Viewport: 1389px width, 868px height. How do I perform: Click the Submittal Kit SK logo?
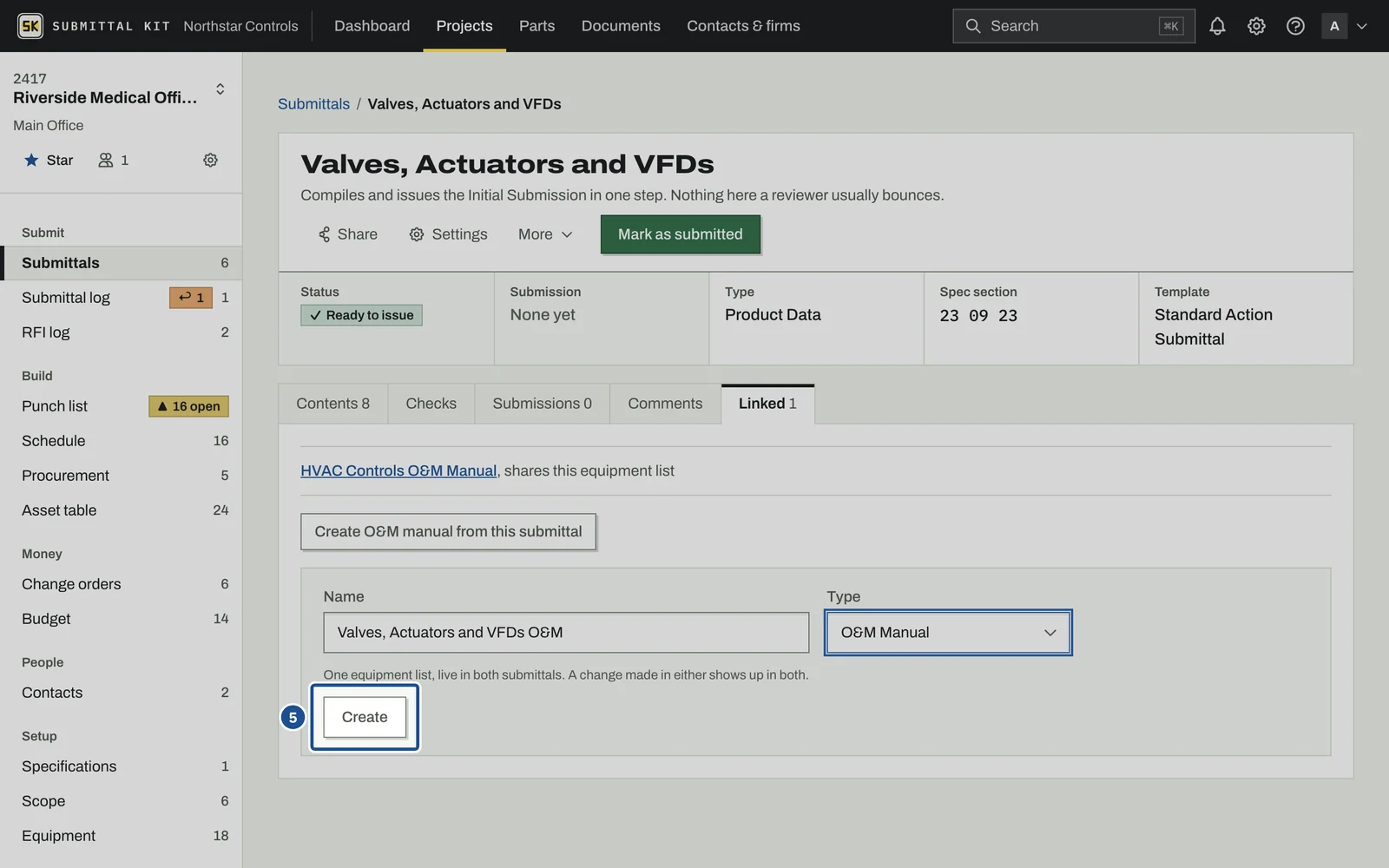30,26
